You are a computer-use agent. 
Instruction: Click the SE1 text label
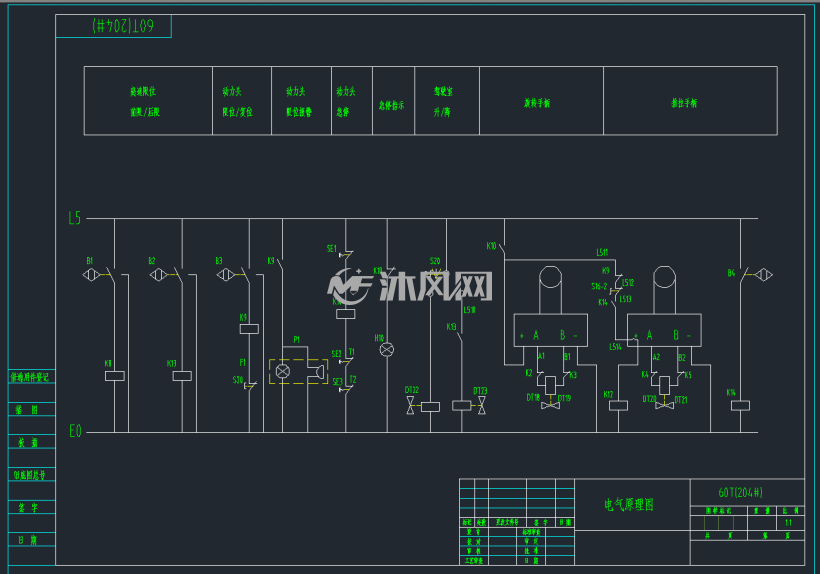tap(332, 248)
